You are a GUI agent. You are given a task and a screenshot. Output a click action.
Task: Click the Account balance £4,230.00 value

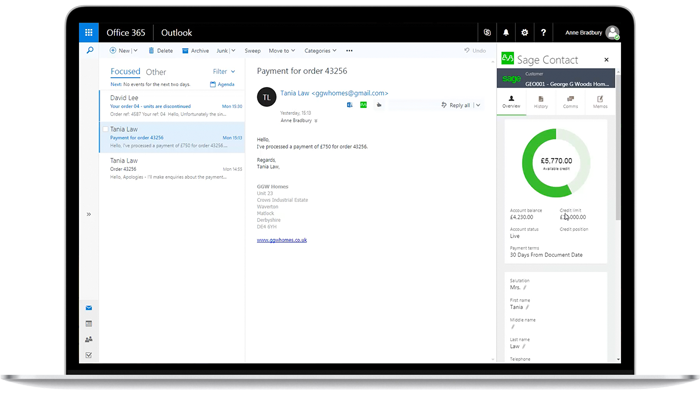click(x=521, y=217)
